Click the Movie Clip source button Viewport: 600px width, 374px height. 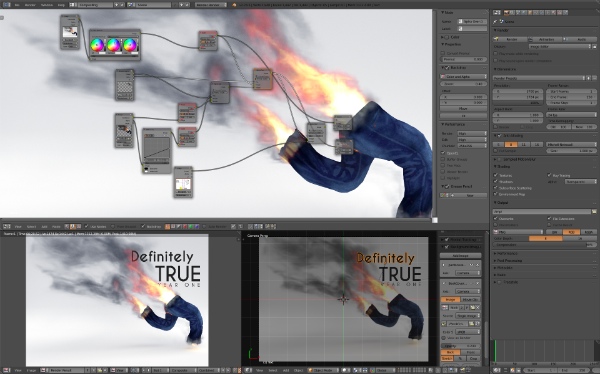470,299
